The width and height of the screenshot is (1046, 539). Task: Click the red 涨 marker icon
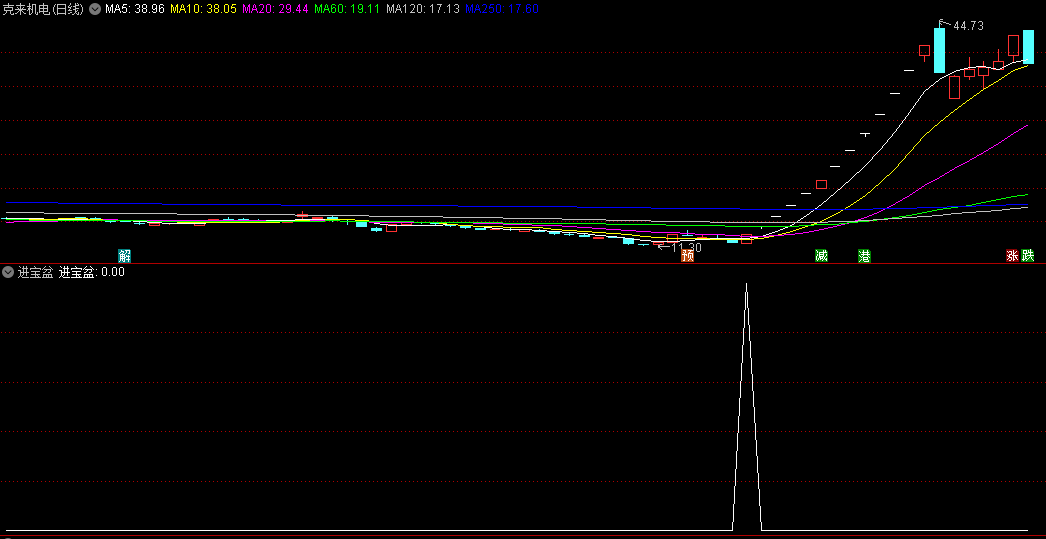point(1013,255)
